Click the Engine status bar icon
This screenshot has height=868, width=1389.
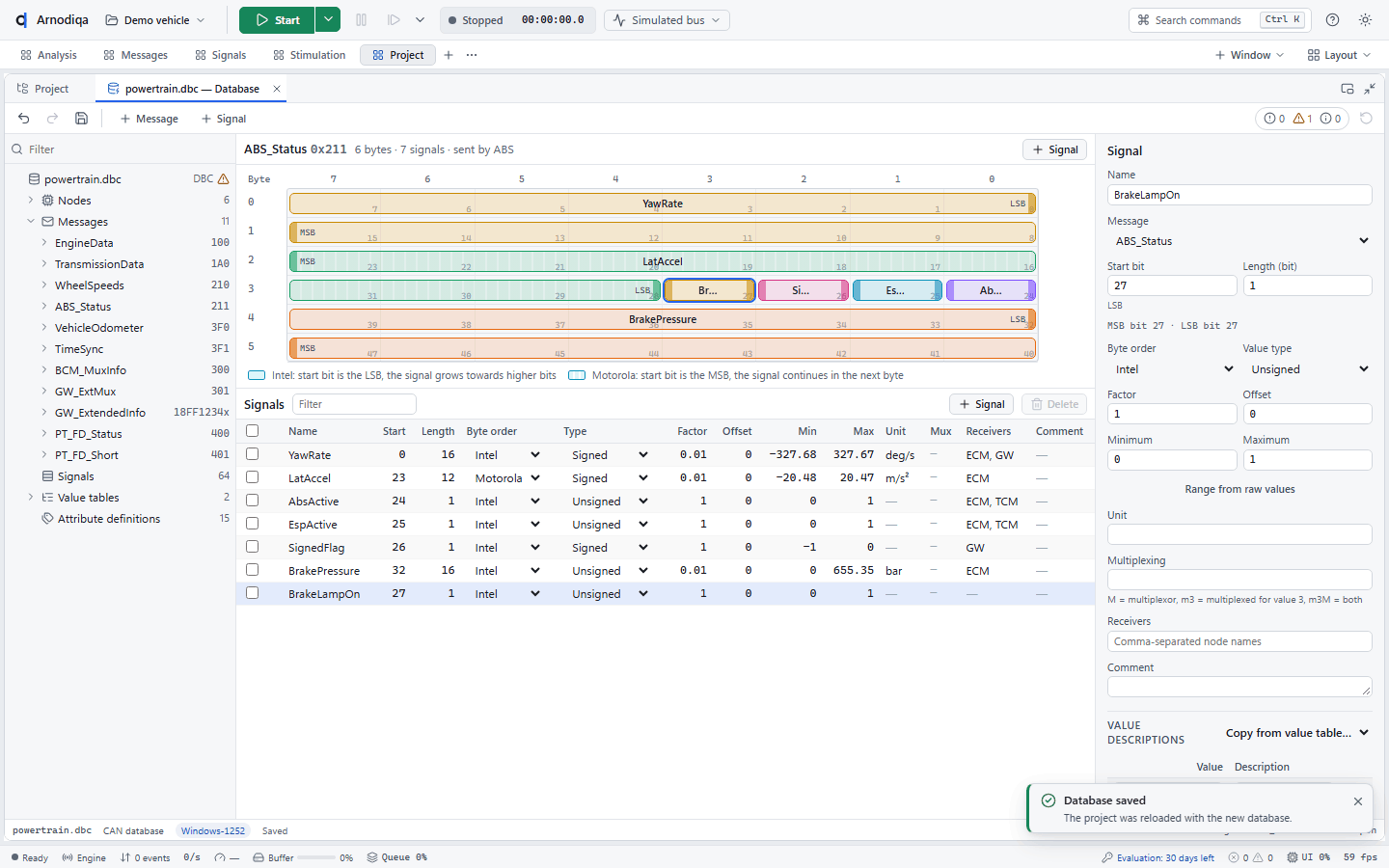click(x=84, y=857)
